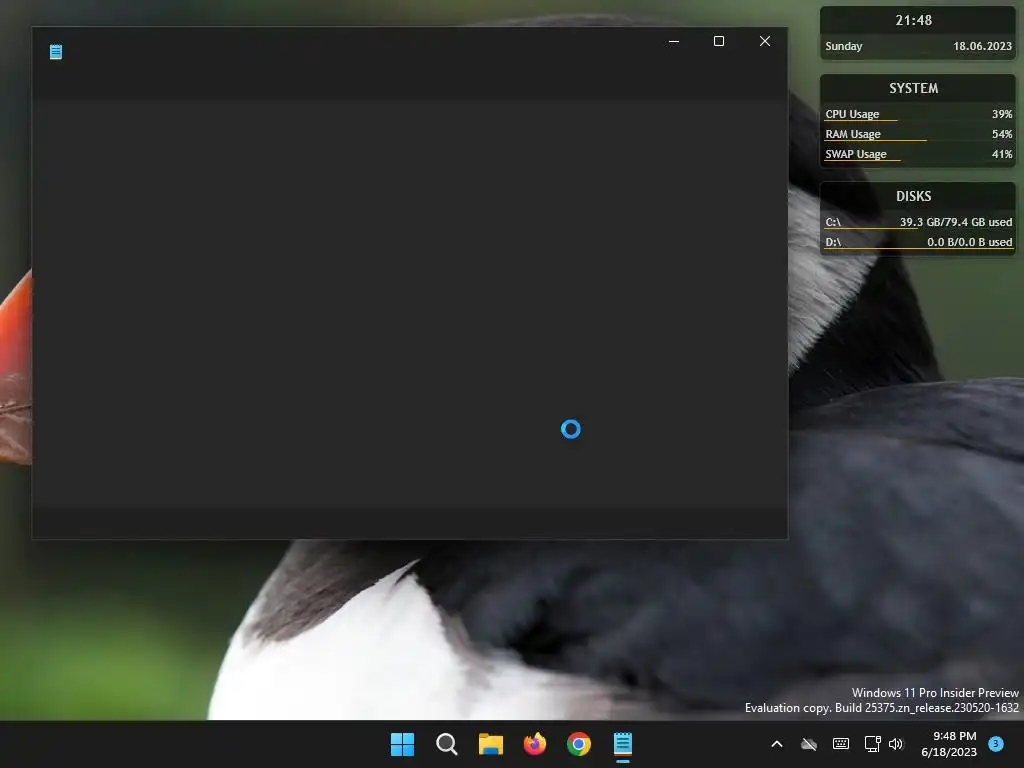Click the 18.06.2023 date in the widget
This screenshot has width=1024, height=768.
tap(982, 46)
